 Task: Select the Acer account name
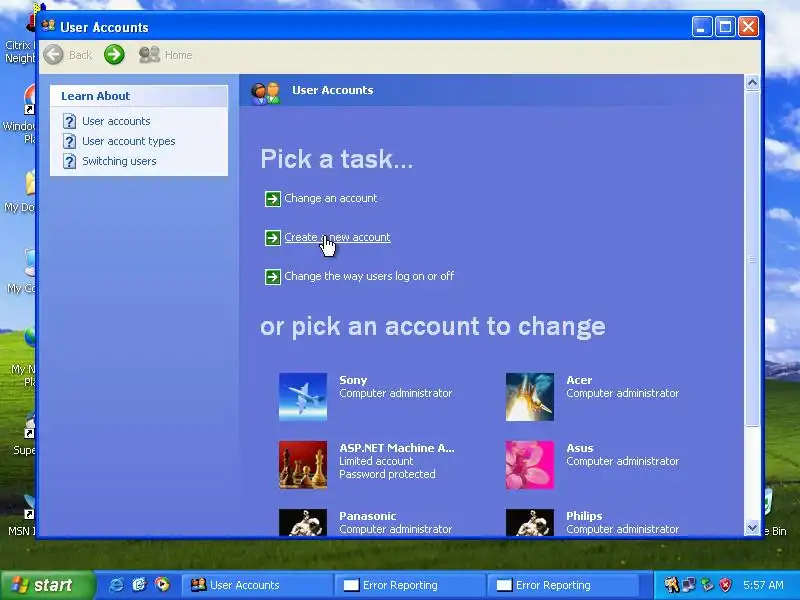[x=579, y=380]
